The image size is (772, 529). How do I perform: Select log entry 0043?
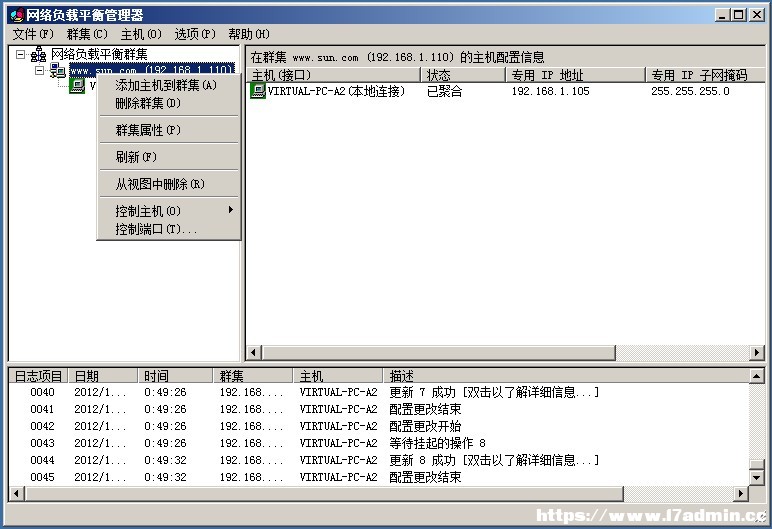(379, 443)
